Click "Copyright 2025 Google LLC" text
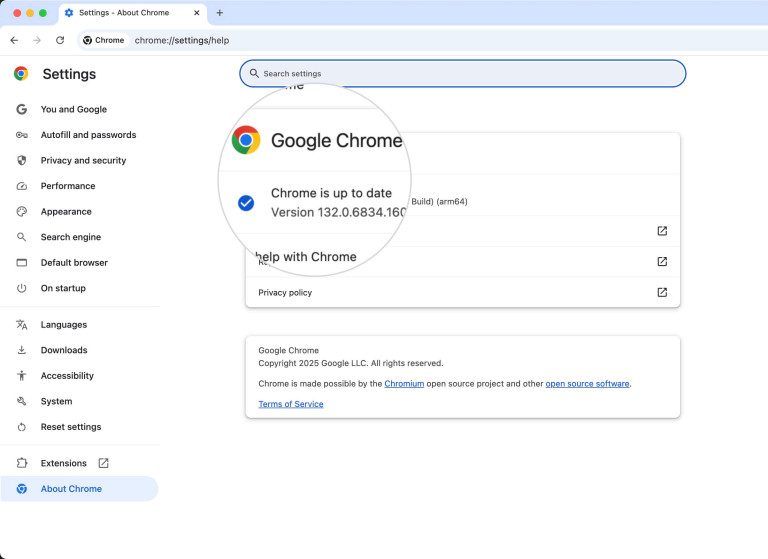 pos(313,363)
